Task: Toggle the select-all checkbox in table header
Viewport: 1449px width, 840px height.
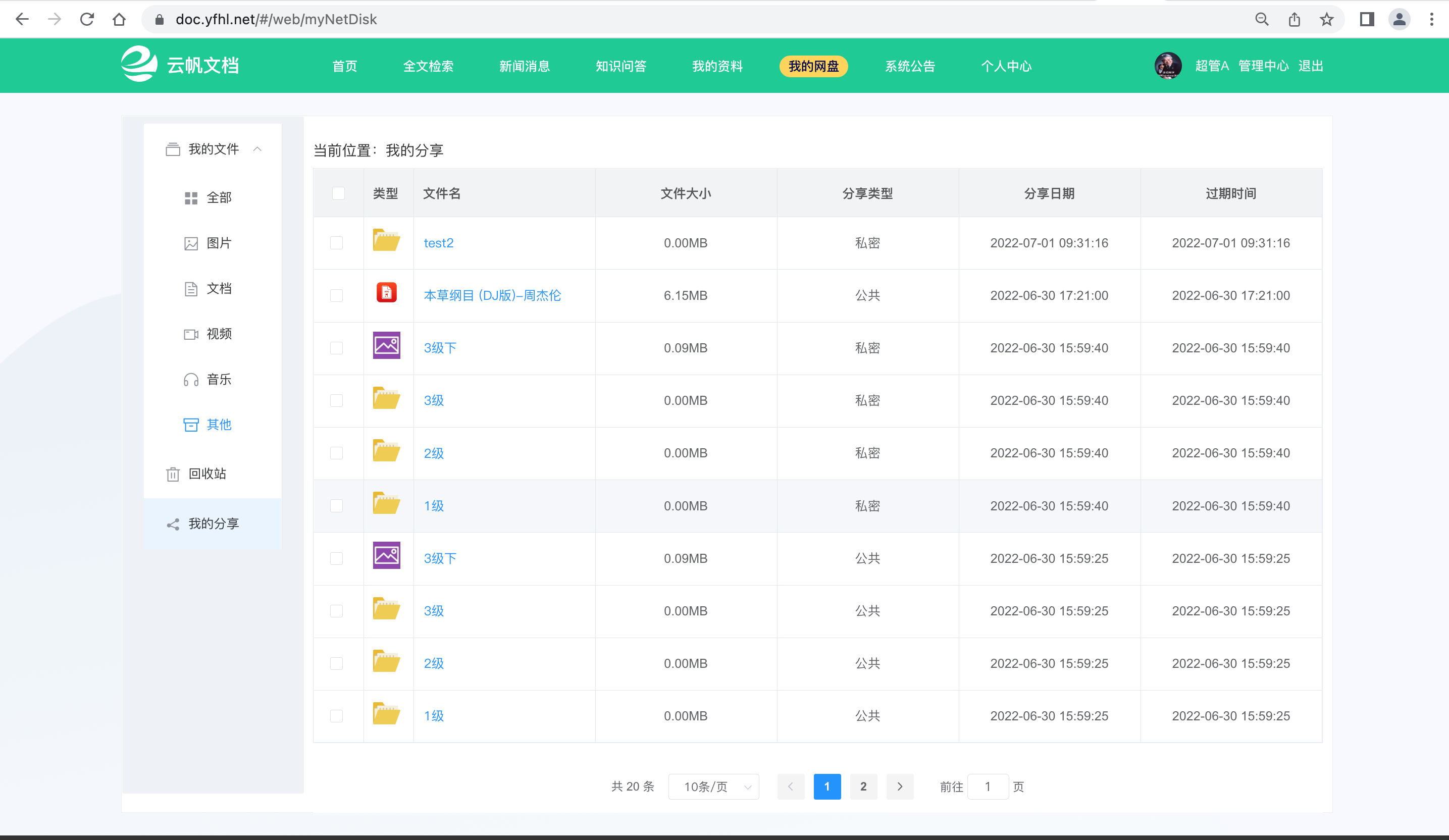Action: pos(339,193)
